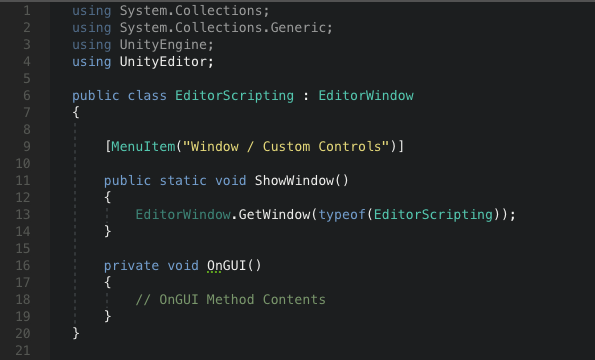Image resolution: width=595 pixels, height=360 pixels.
Task: Click the OnGUI method name with squiggle underline
Action: click(x=226, y=266)
